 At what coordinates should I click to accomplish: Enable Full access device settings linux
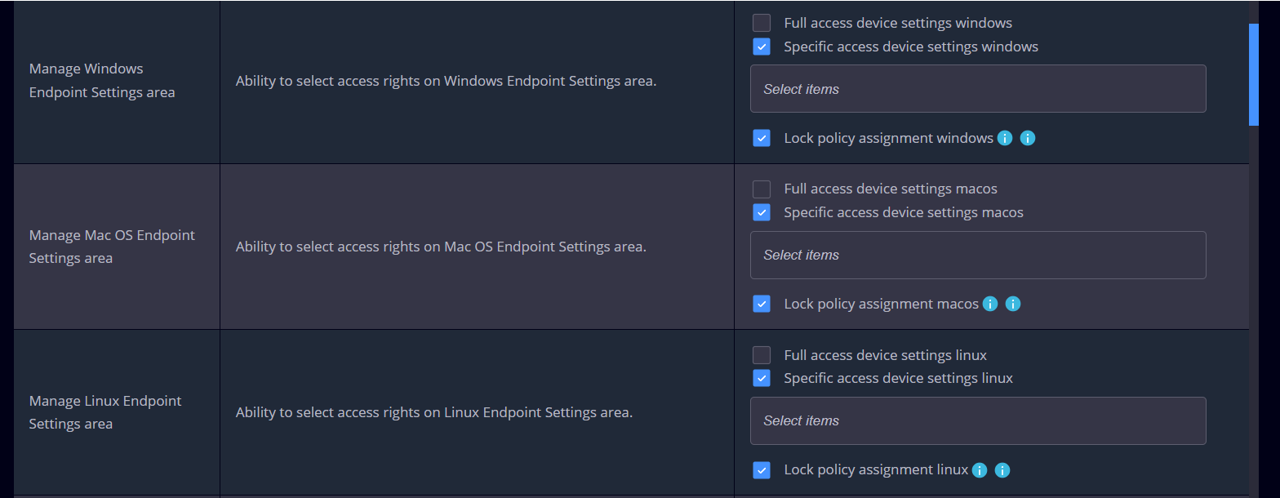coord(762,355)
